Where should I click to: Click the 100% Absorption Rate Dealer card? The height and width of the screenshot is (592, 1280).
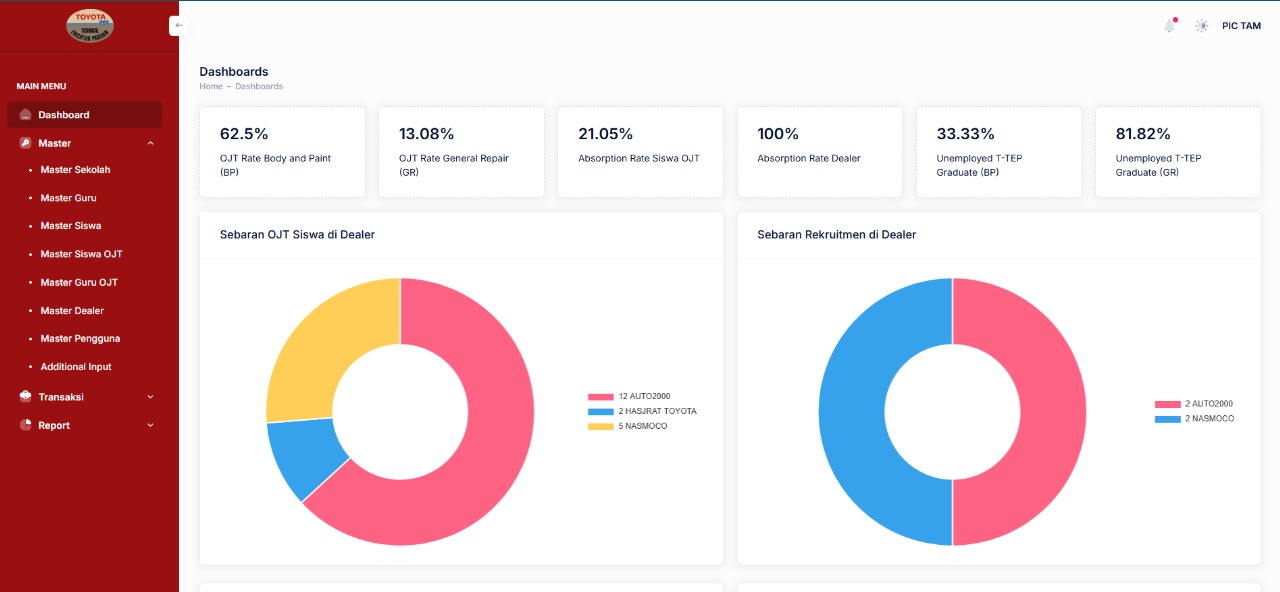coord(820,152)
